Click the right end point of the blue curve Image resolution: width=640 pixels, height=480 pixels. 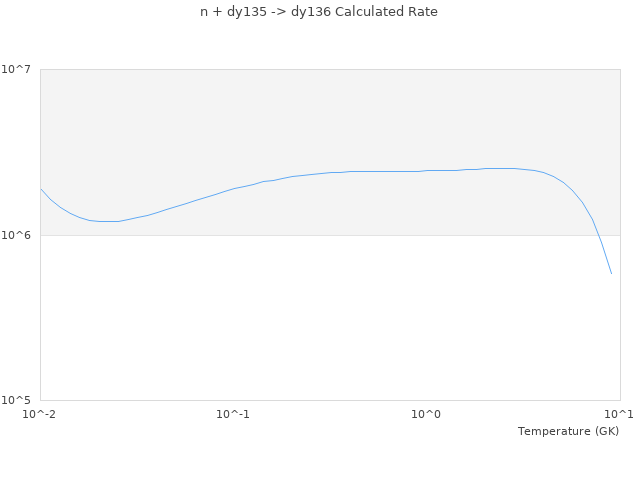tap(611, 273)
